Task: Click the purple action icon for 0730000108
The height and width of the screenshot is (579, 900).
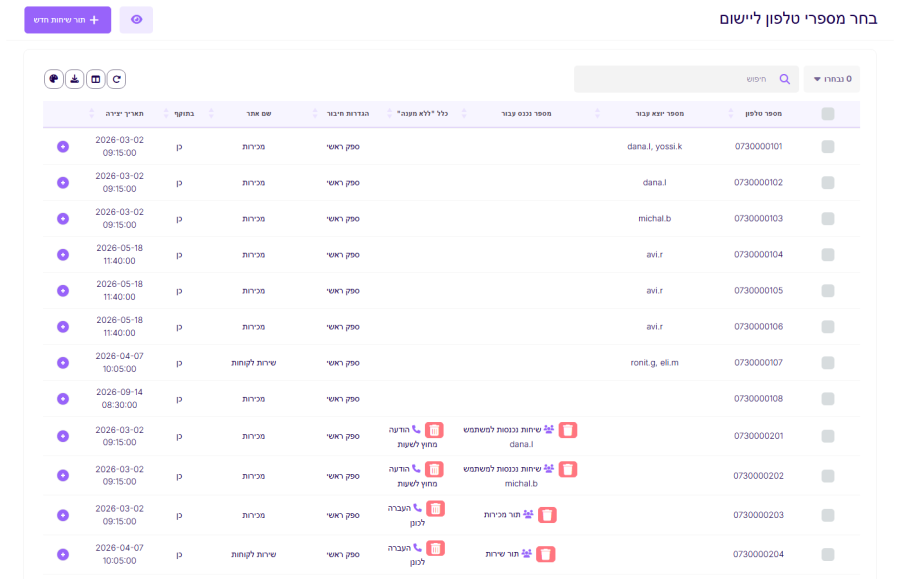Action: 63,399
